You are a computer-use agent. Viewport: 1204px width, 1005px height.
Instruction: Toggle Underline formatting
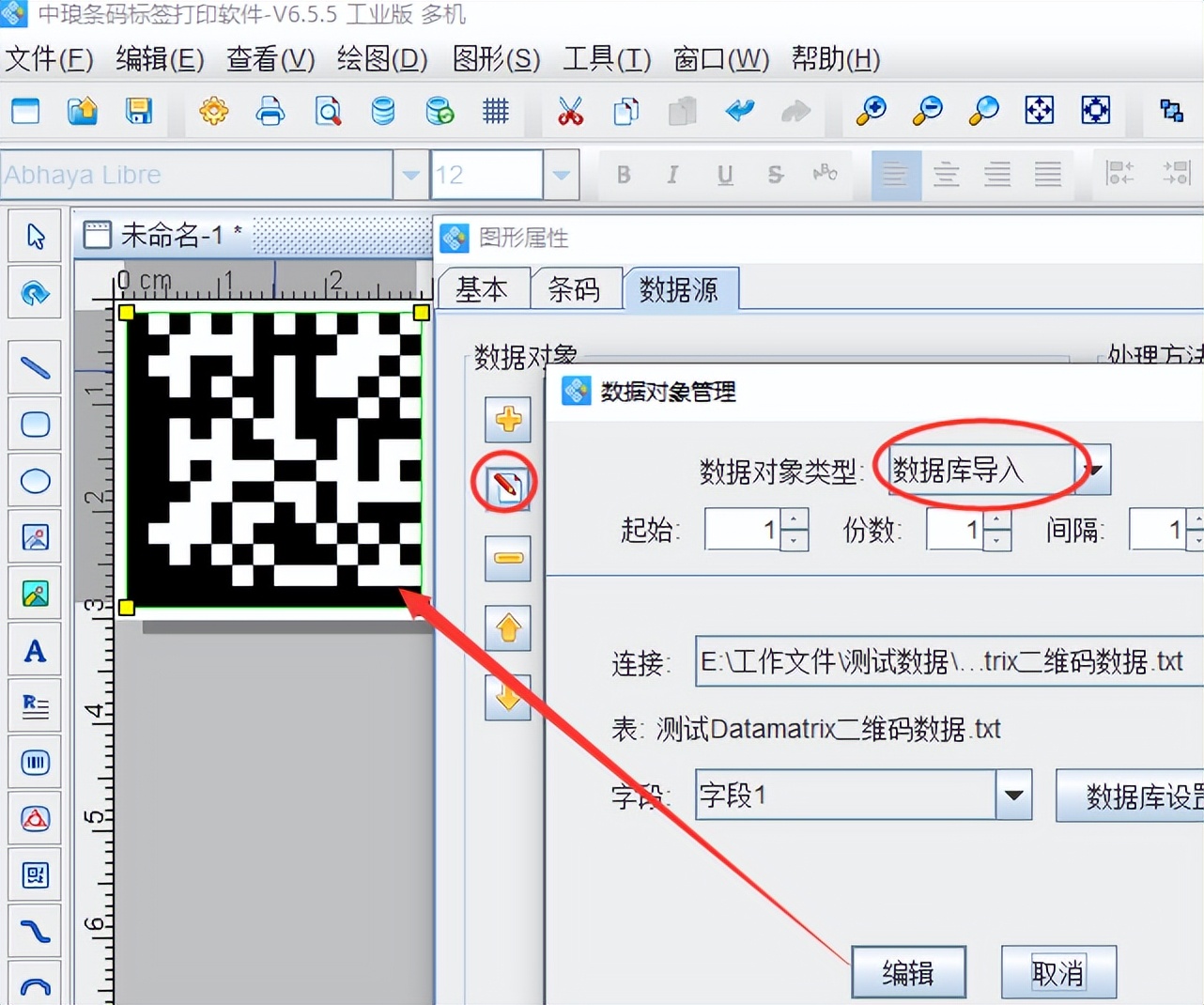coord(724,175)
